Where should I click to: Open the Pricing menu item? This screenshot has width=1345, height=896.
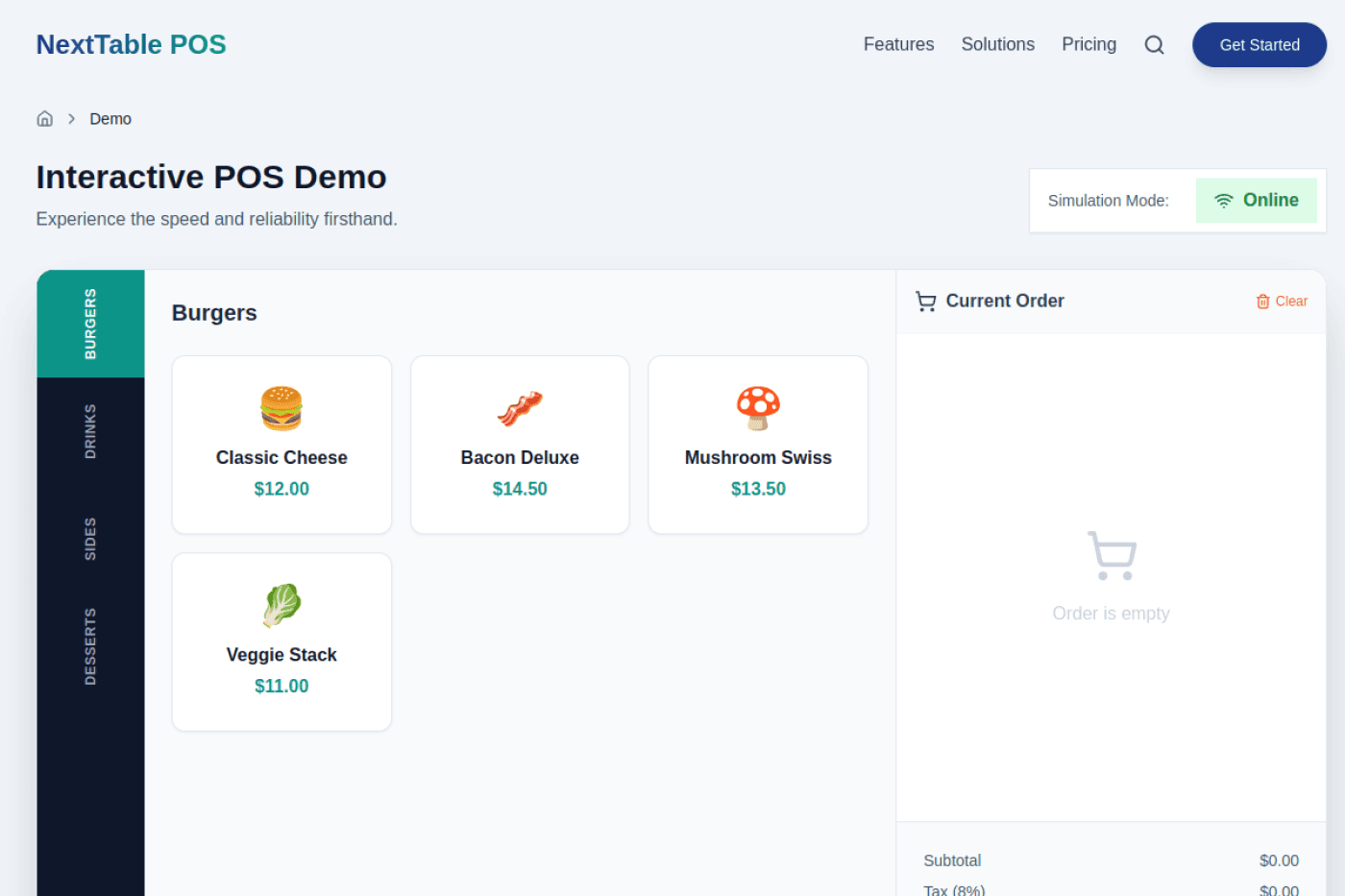tap(1088, 44)
